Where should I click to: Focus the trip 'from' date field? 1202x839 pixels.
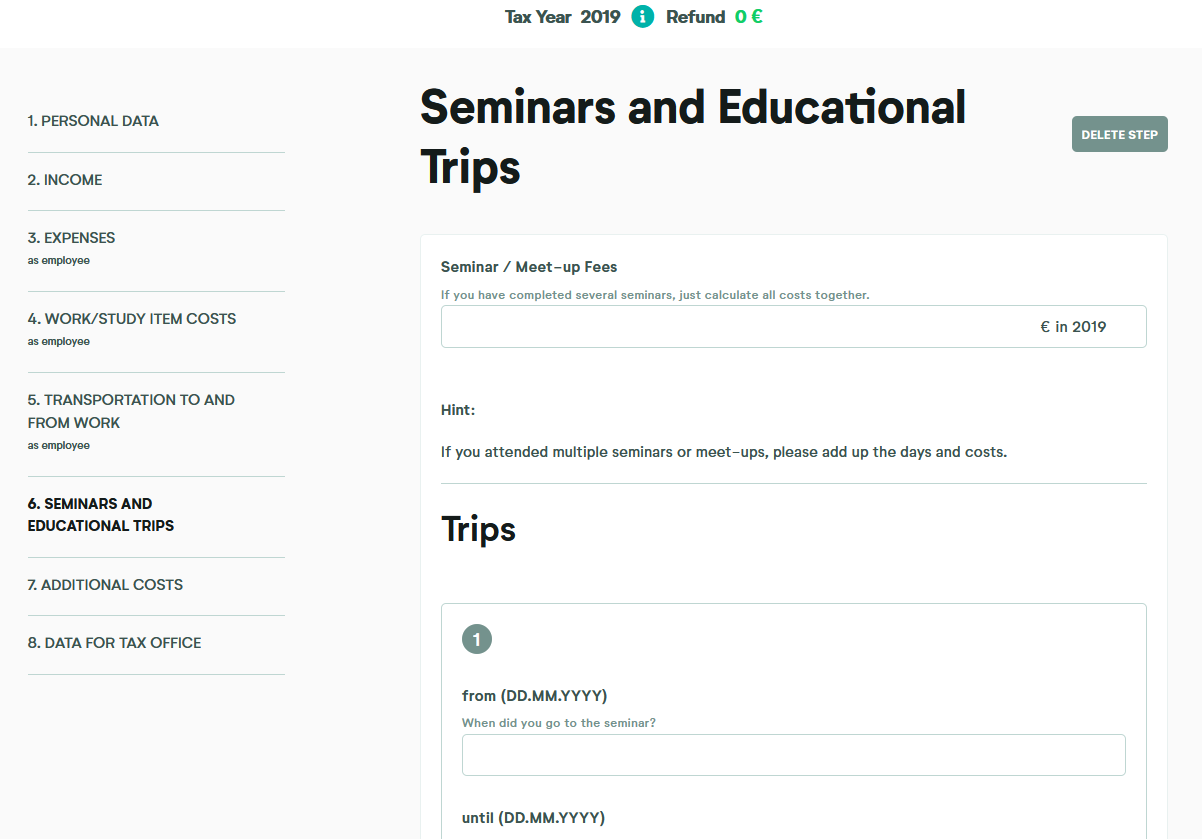click(793, 755)
